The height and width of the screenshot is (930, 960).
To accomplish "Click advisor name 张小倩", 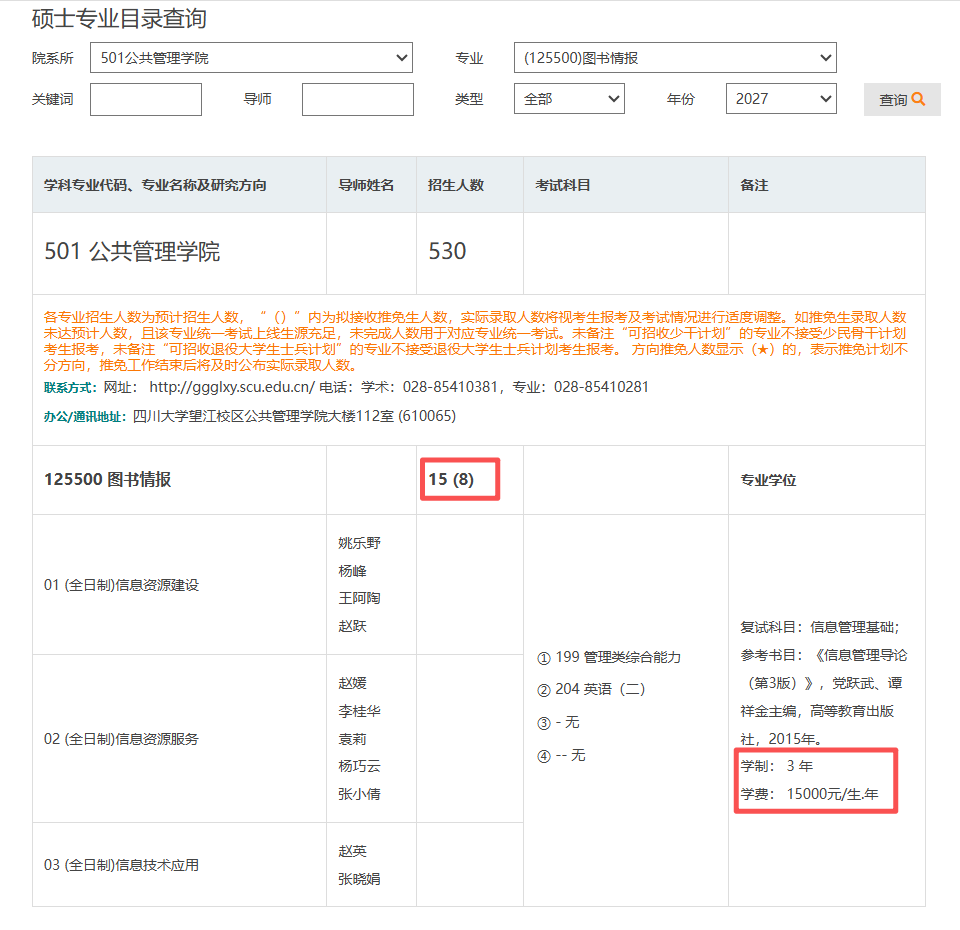I will 359,795.
